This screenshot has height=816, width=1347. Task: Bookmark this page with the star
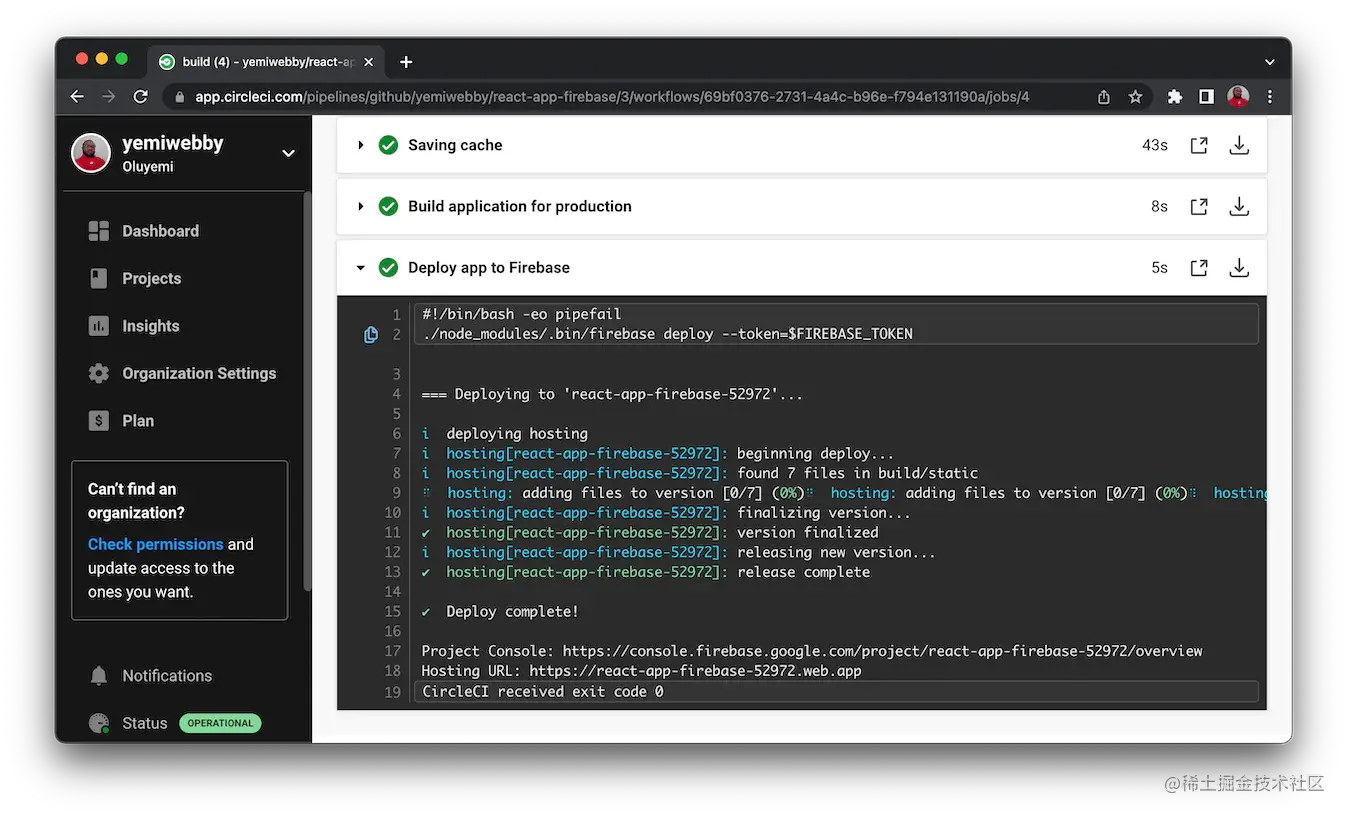pyautogui.click(x=1135, y=97)
